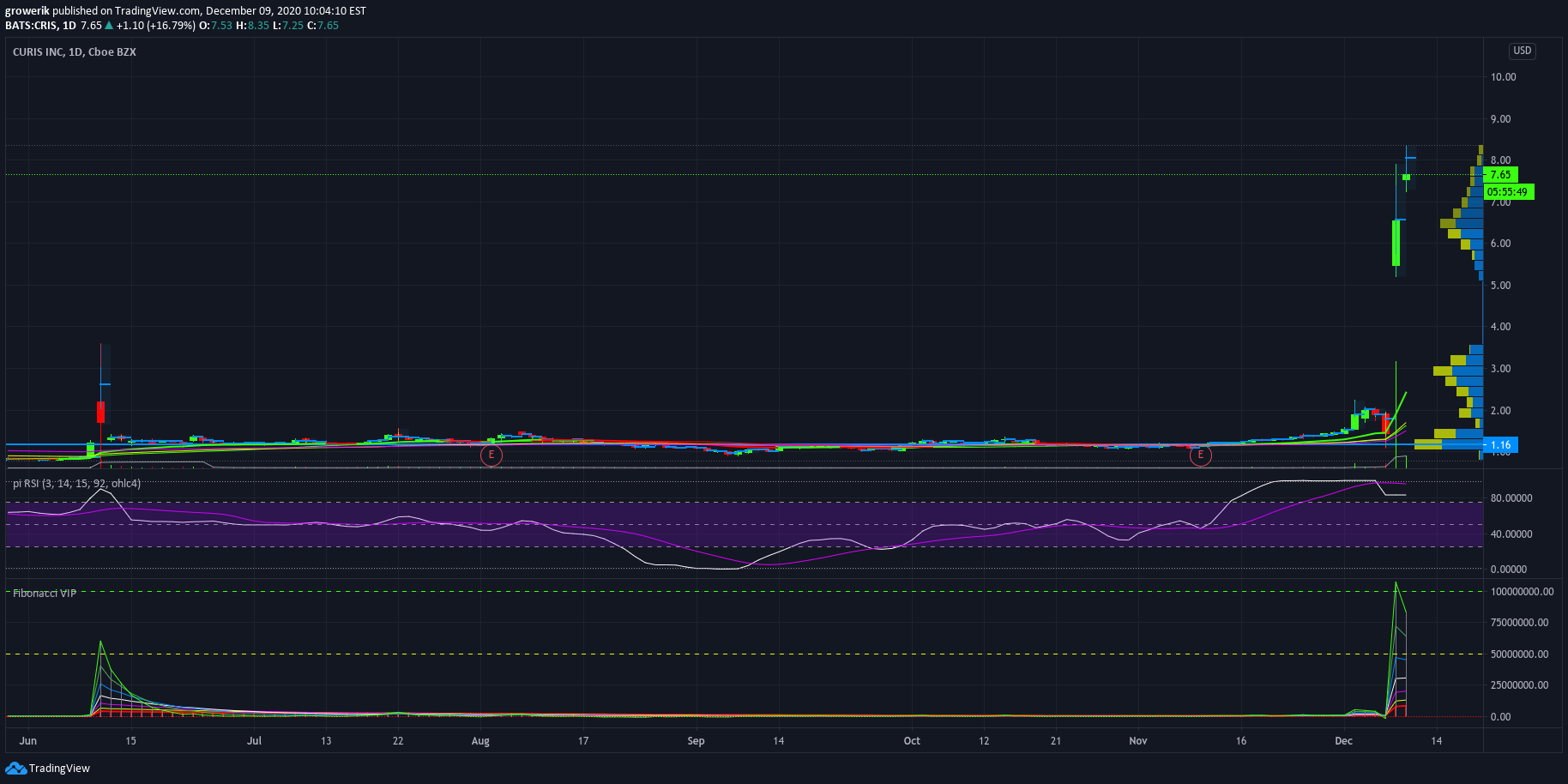Click the 25000000.00 Fibonacci axis label
The height and width of the screenshot is (784, 1568).
[x=1519, y=684]
